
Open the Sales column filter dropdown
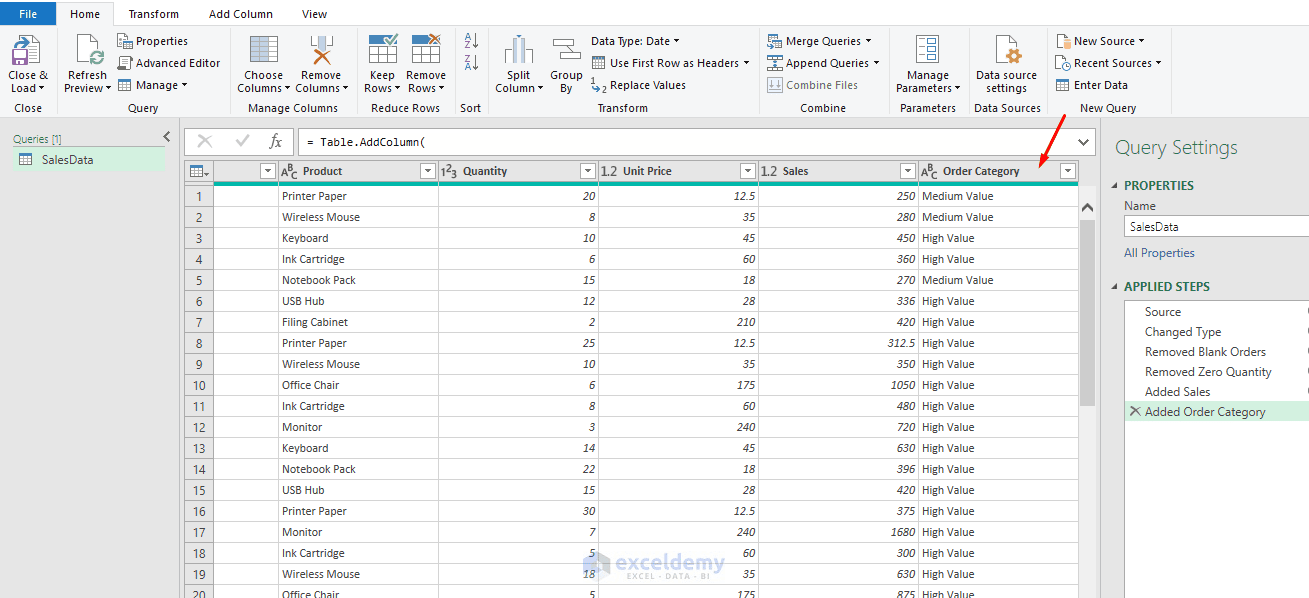907,171
